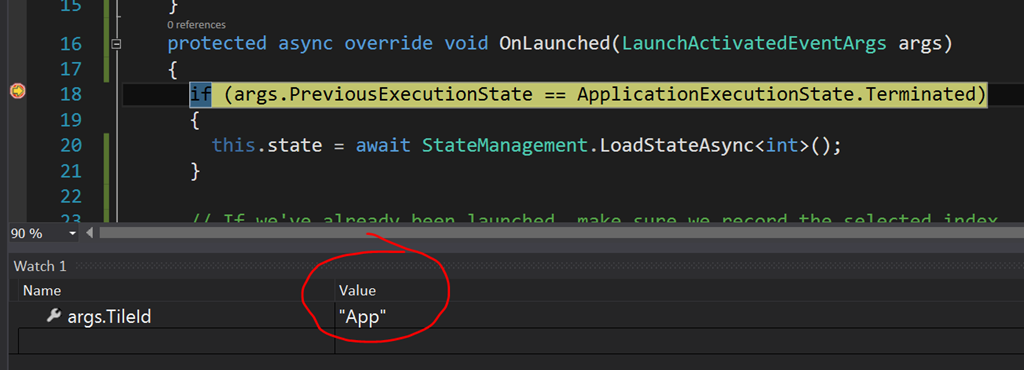The width and height of the screenshot is (1024, 370).
Task: Click the wrench icon beside args.TileId
Action: click(54, 315)
